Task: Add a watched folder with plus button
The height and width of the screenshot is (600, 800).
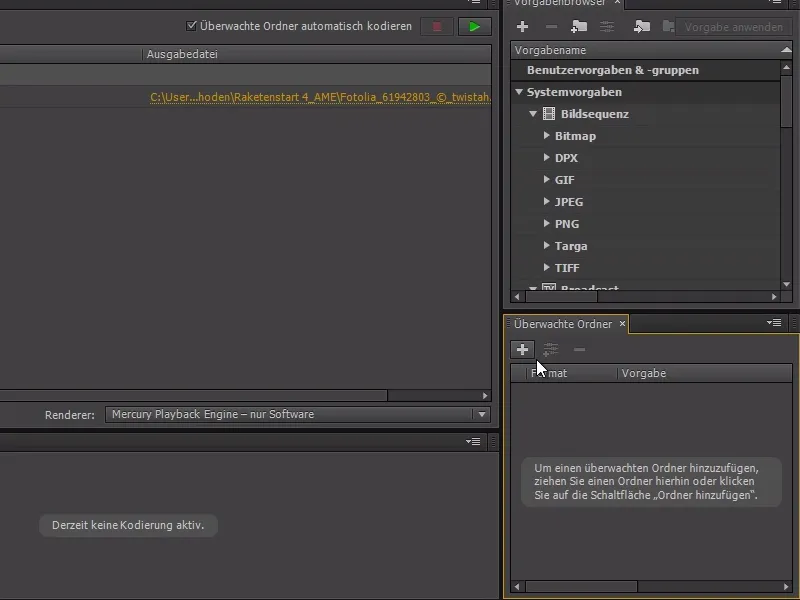Action: (522, 349)
